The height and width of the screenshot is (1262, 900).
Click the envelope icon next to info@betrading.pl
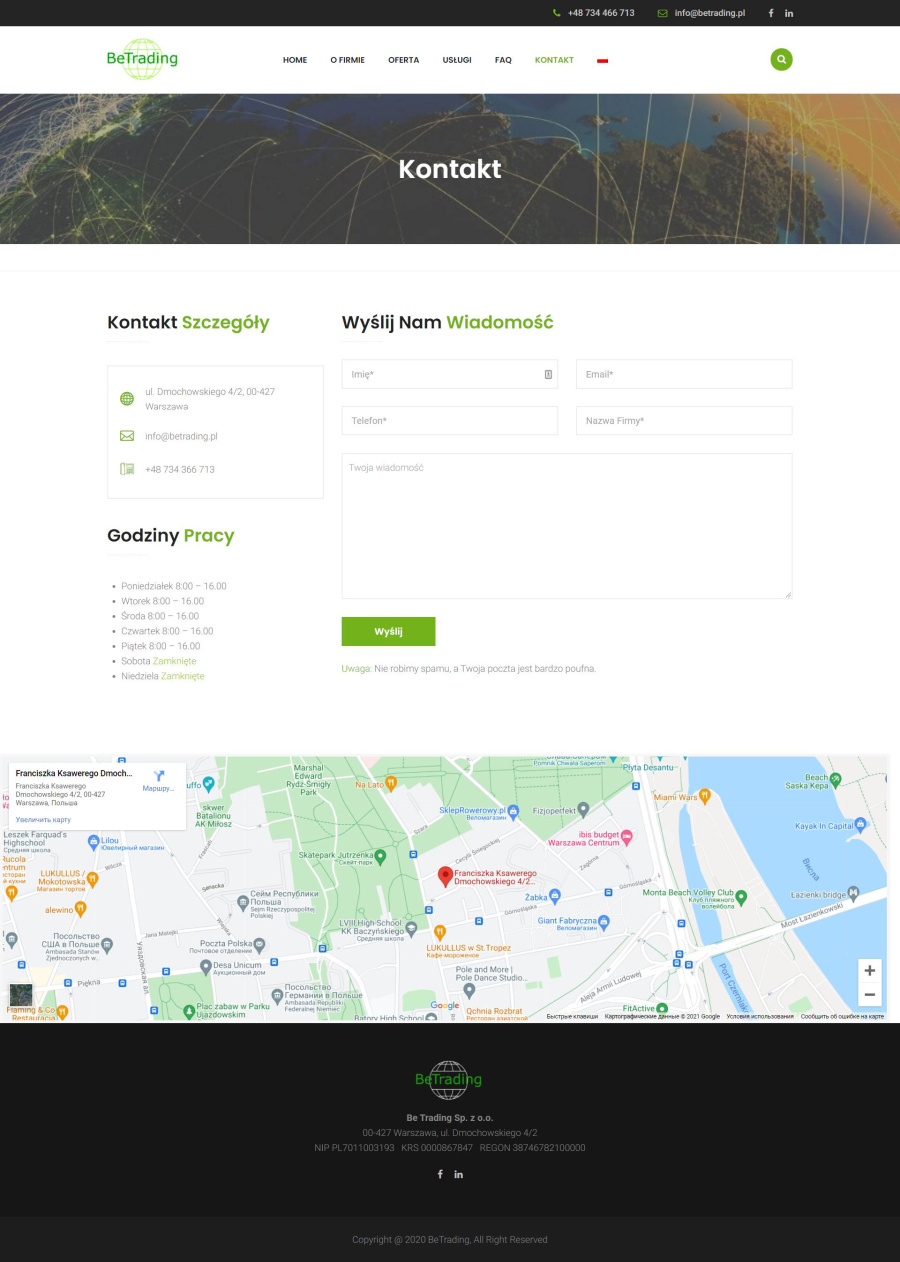(x=662, y=13)
